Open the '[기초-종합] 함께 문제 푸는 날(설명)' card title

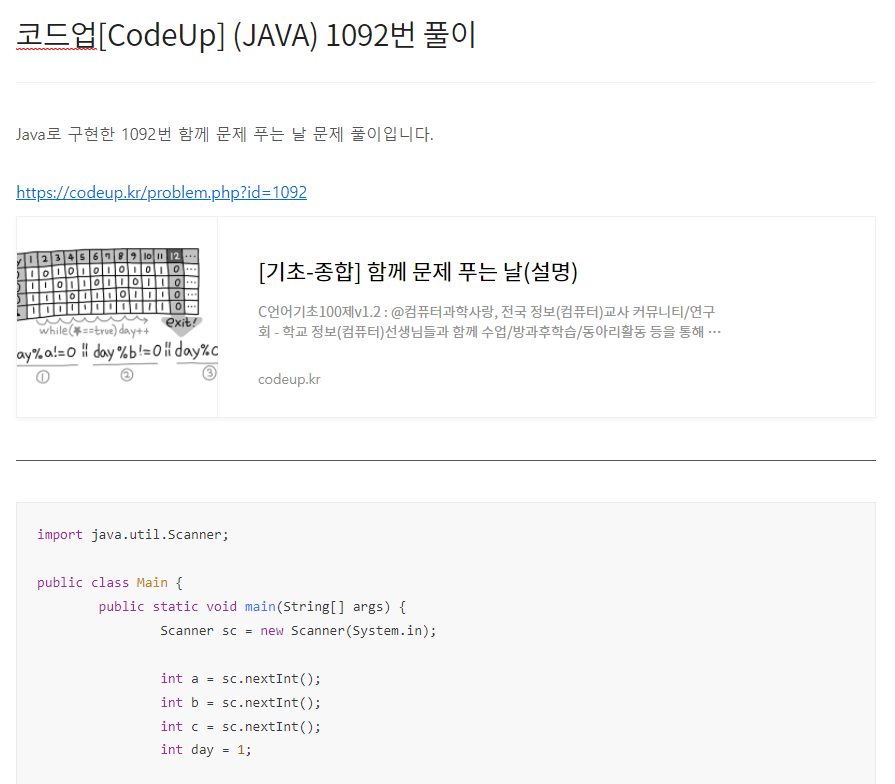418,272
